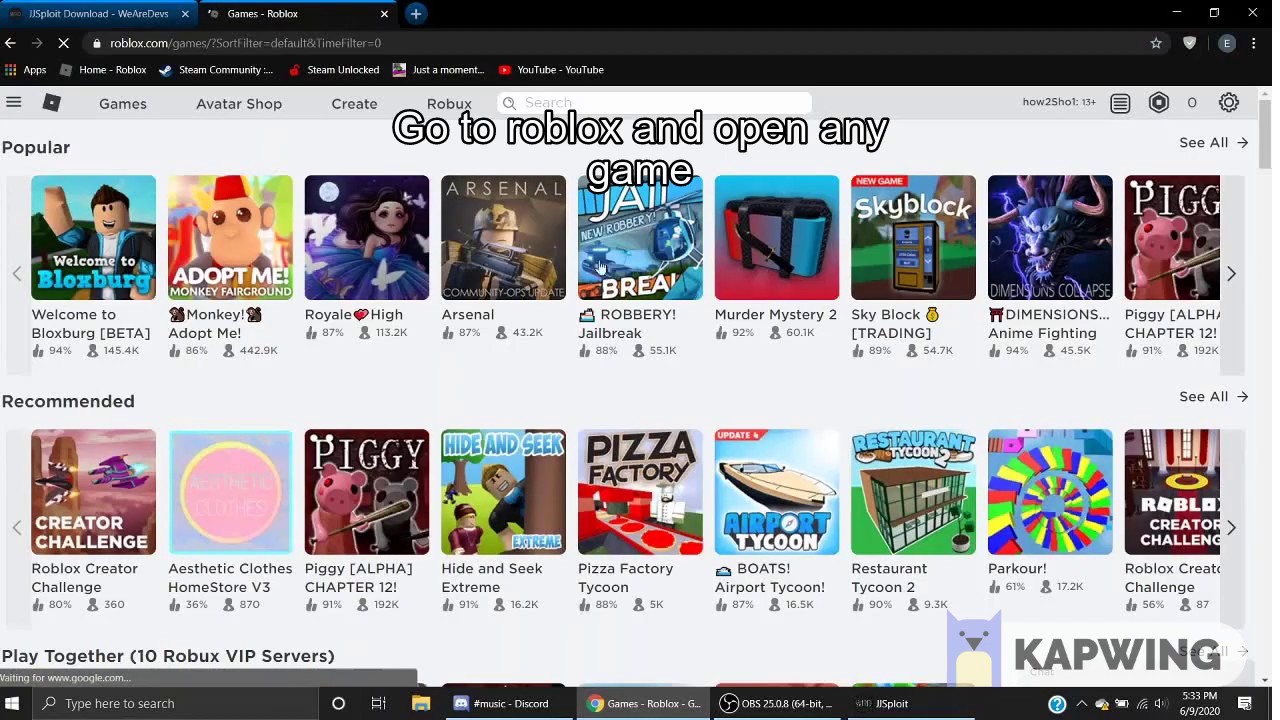Open Skyblock game thumbnail
The image size is (1280, 720).
[x=913, y=237]
